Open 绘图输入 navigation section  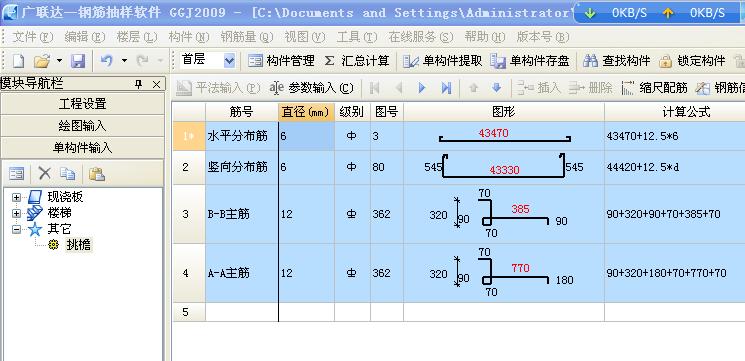[x=83, y=126]
